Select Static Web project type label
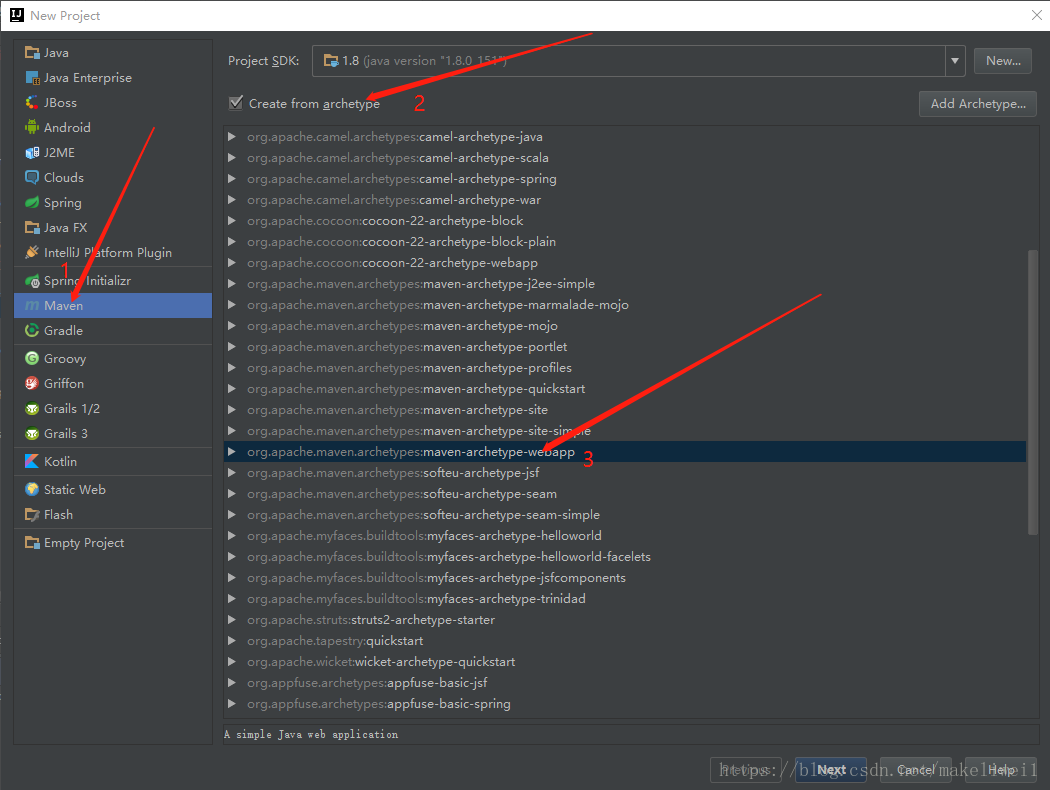 [75, 489]
